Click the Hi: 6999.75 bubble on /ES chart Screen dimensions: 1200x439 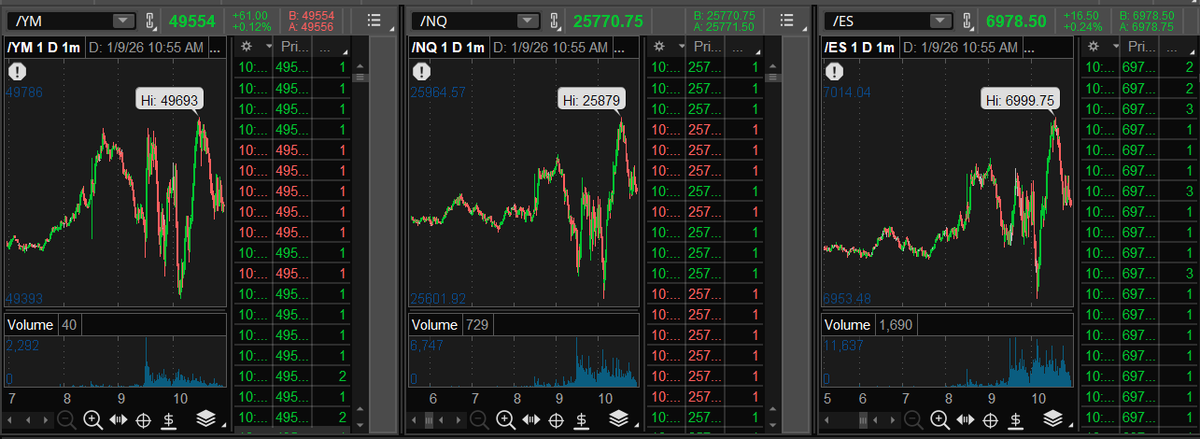[1019, 98]
